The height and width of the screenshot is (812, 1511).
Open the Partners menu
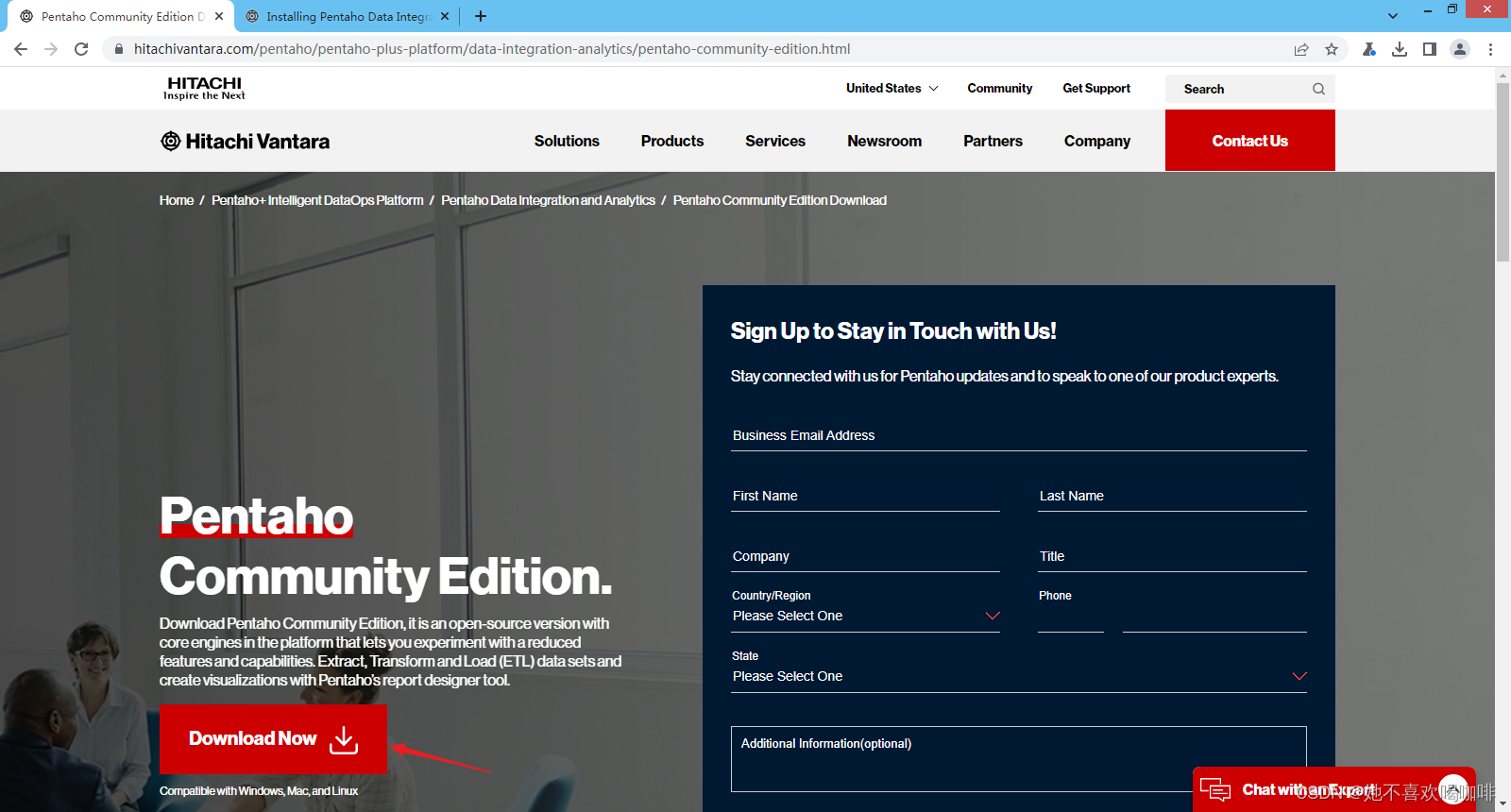(993, 141)
